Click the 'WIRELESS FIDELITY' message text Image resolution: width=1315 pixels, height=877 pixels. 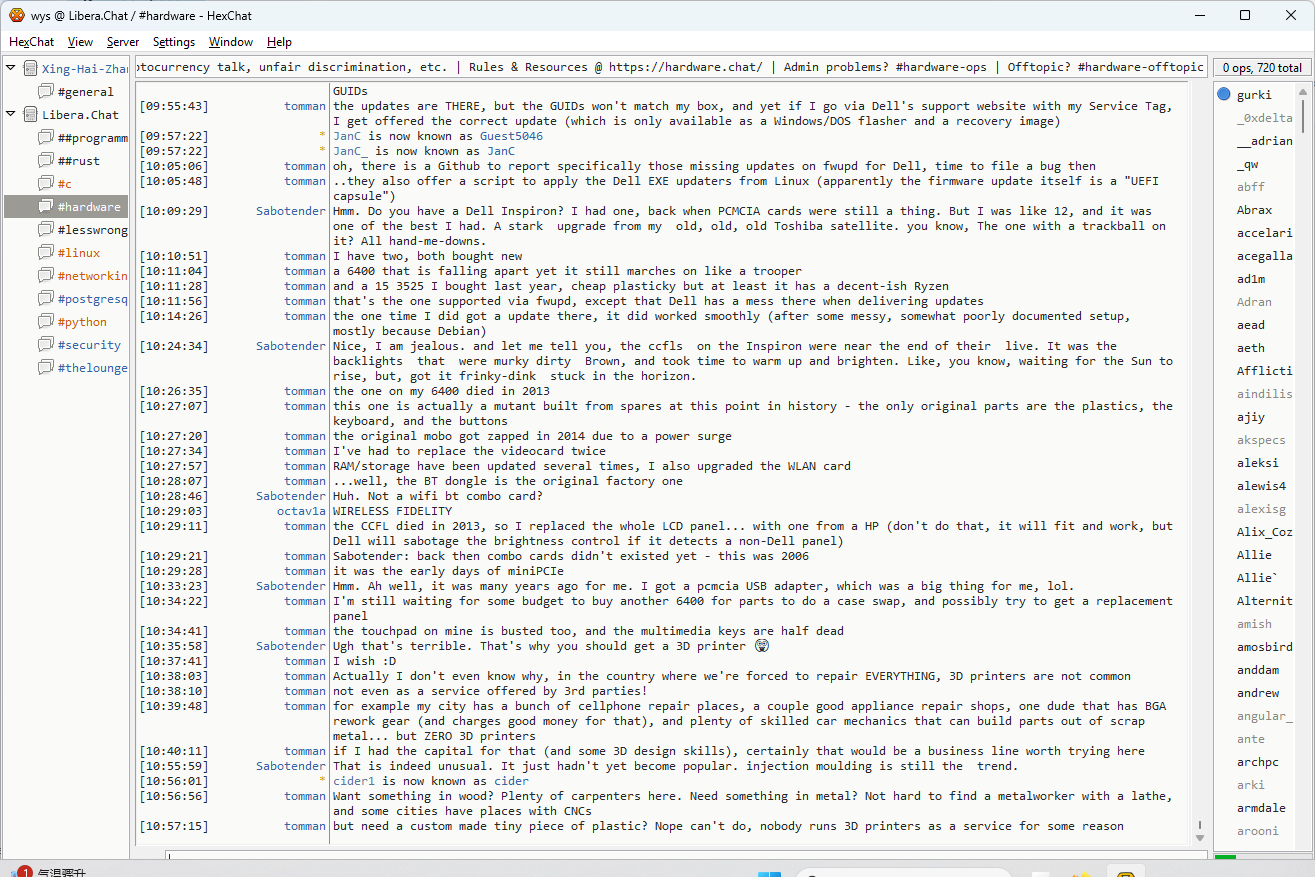pos(392,511)
